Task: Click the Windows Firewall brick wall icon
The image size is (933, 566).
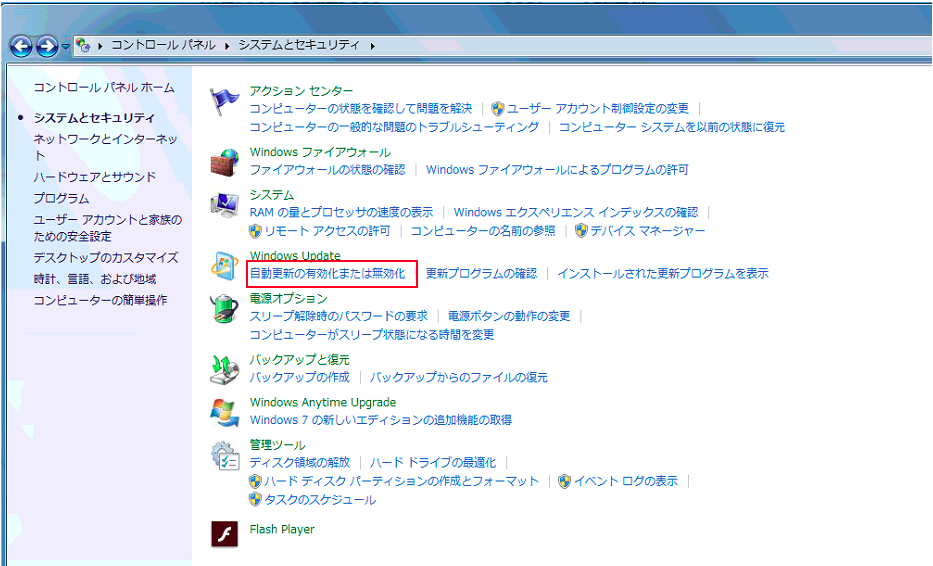Action: click(x=224, y=163)
